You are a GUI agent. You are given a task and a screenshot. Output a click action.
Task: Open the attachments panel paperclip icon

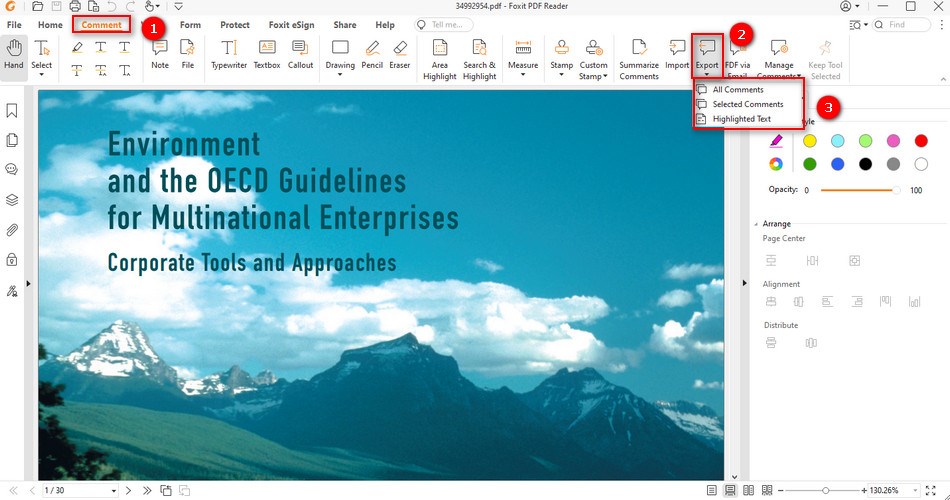click(x=13, y=229)
